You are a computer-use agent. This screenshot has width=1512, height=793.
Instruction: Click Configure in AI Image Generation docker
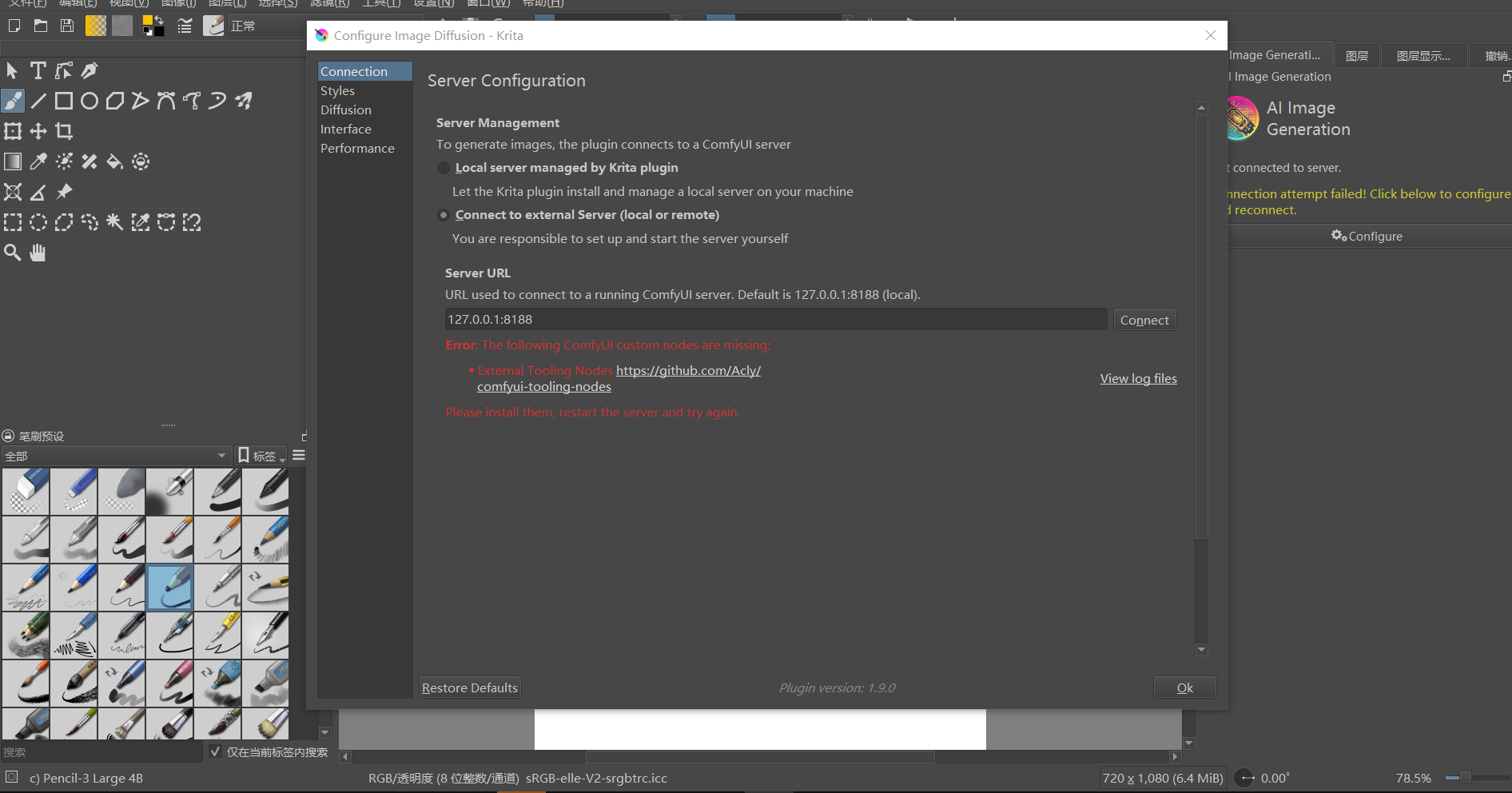(1367, 237)
